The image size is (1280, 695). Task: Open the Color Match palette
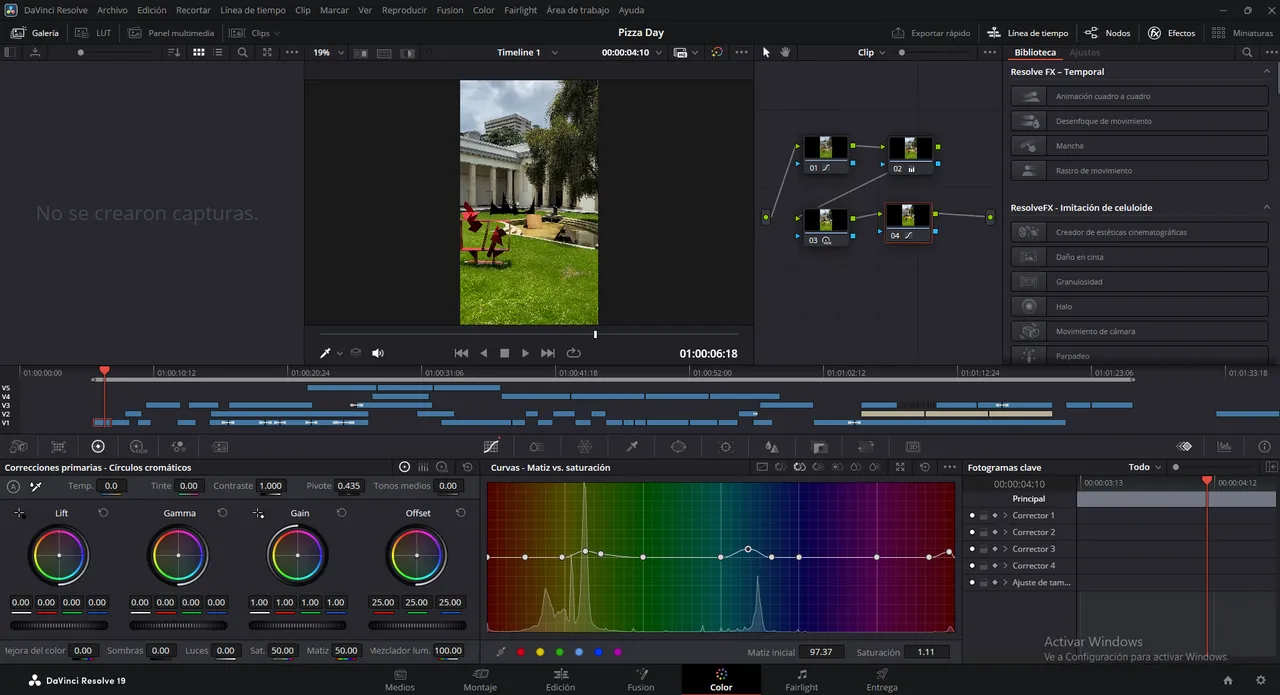[x=59, y=447]
